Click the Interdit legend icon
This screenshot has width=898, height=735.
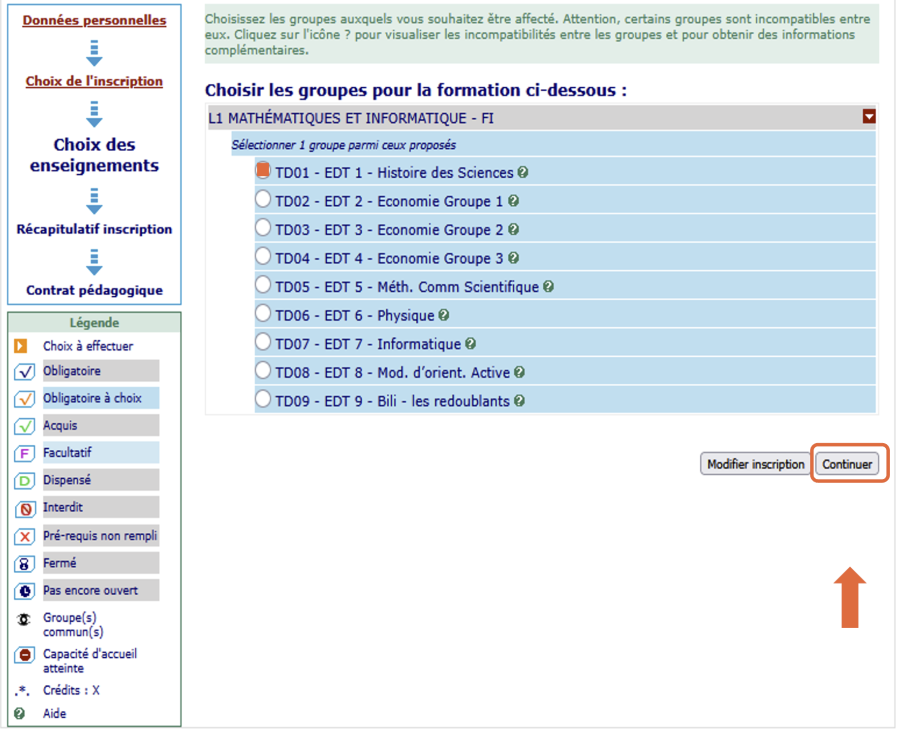pyautogui.click(x=25, y=508)
